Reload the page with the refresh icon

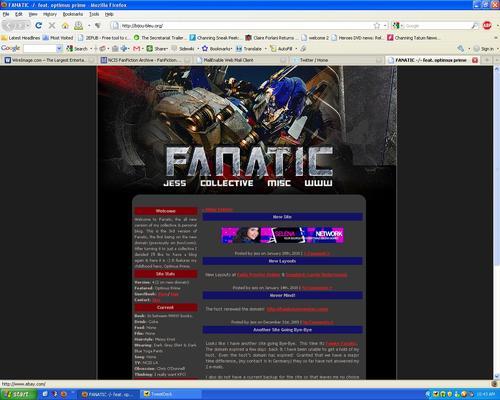[x=39, y=26]
